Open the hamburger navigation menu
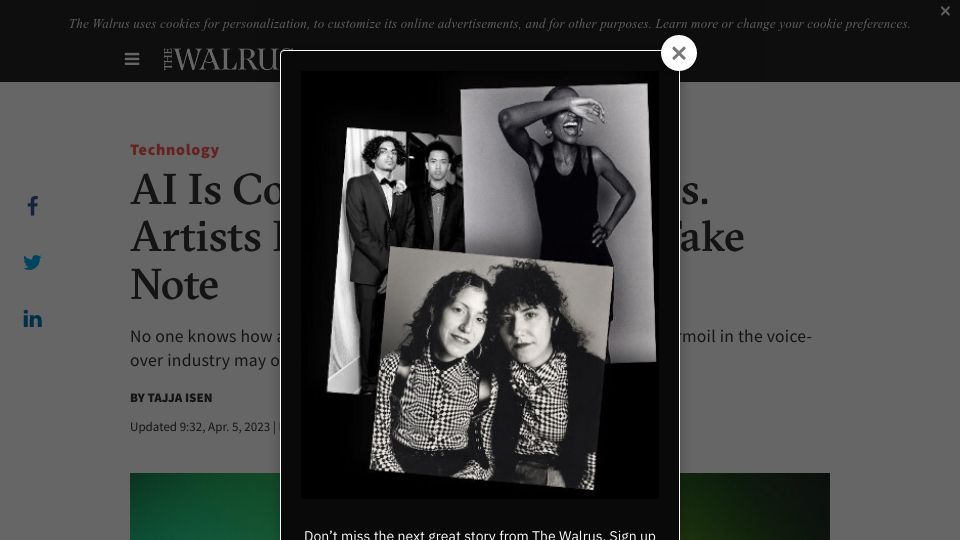Viewport: 960px width, 540px height. 132,59
